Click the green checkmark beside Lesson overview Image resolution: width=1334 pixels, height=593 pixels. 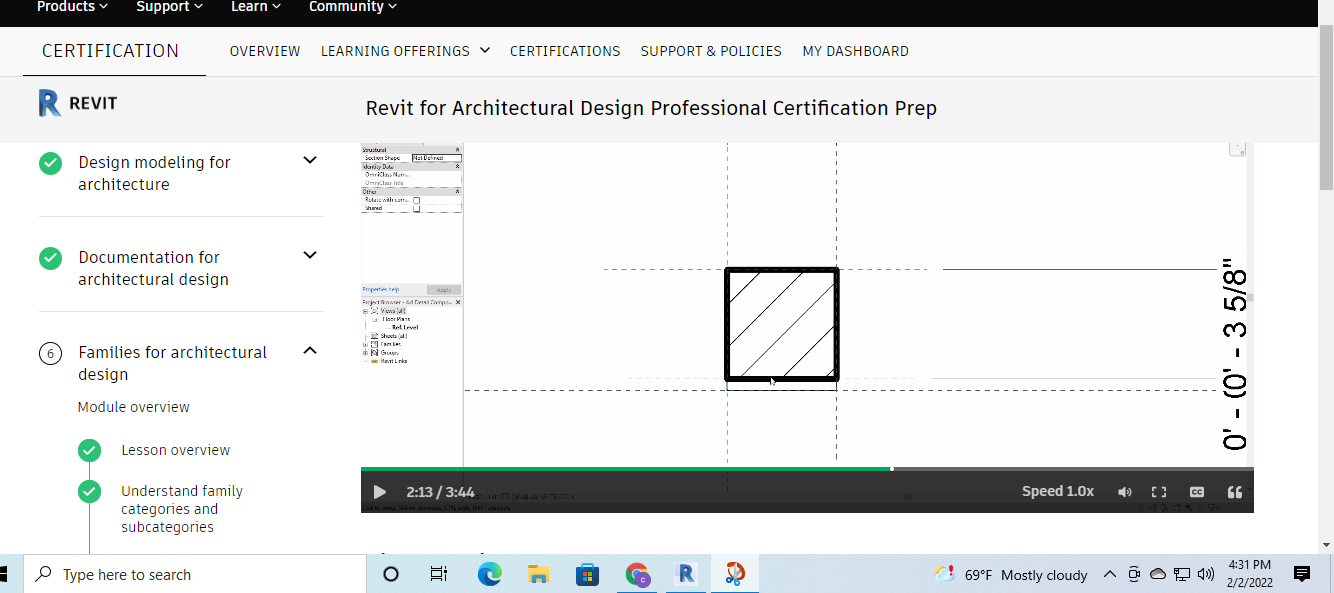coord(89,450)
